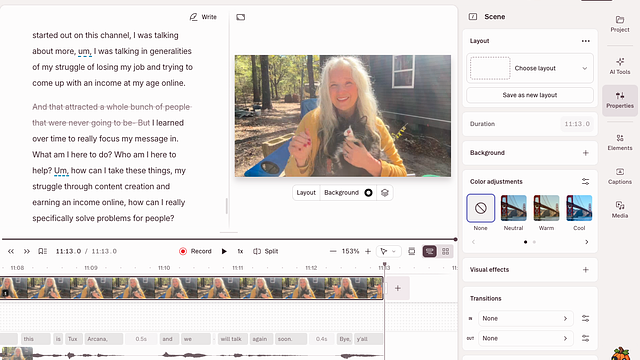The width and height of the screenshot is (640, 360).
Task: Click the 'Tux' word block
Action: [74, 339]
